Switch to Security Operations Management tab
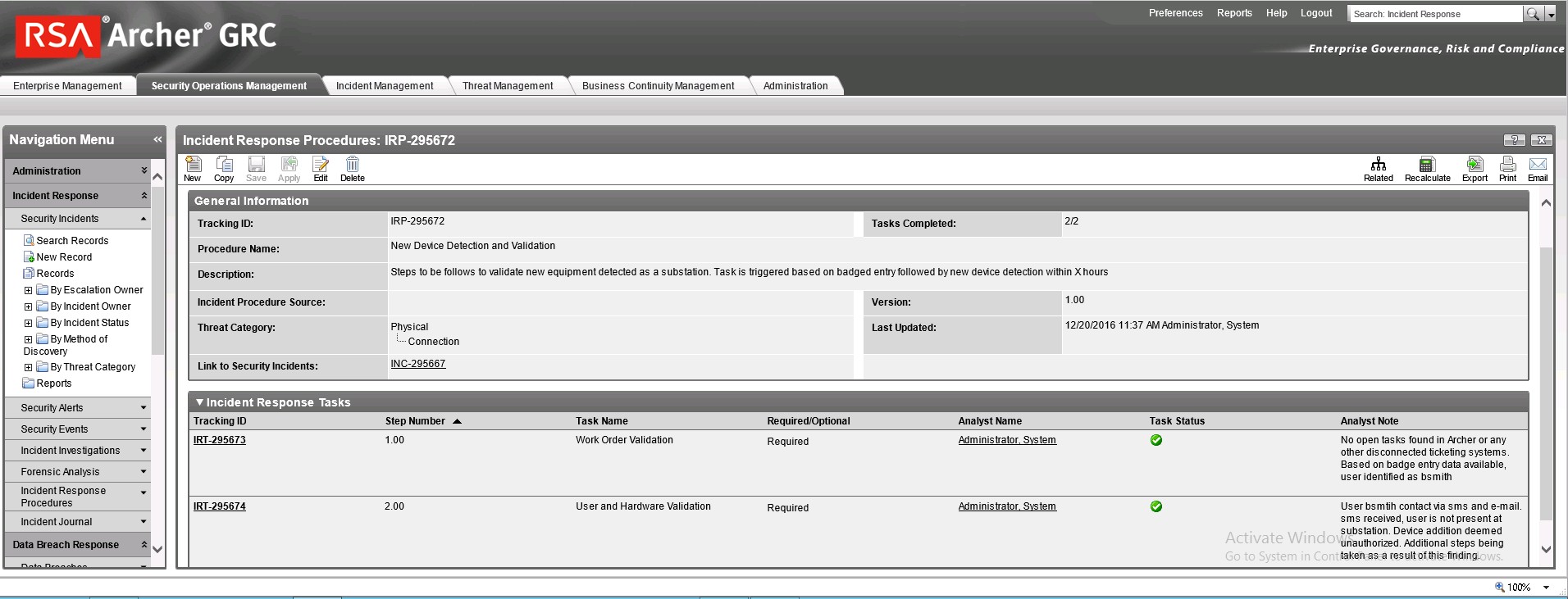The image size is (1568, 599). click(229, 85)
